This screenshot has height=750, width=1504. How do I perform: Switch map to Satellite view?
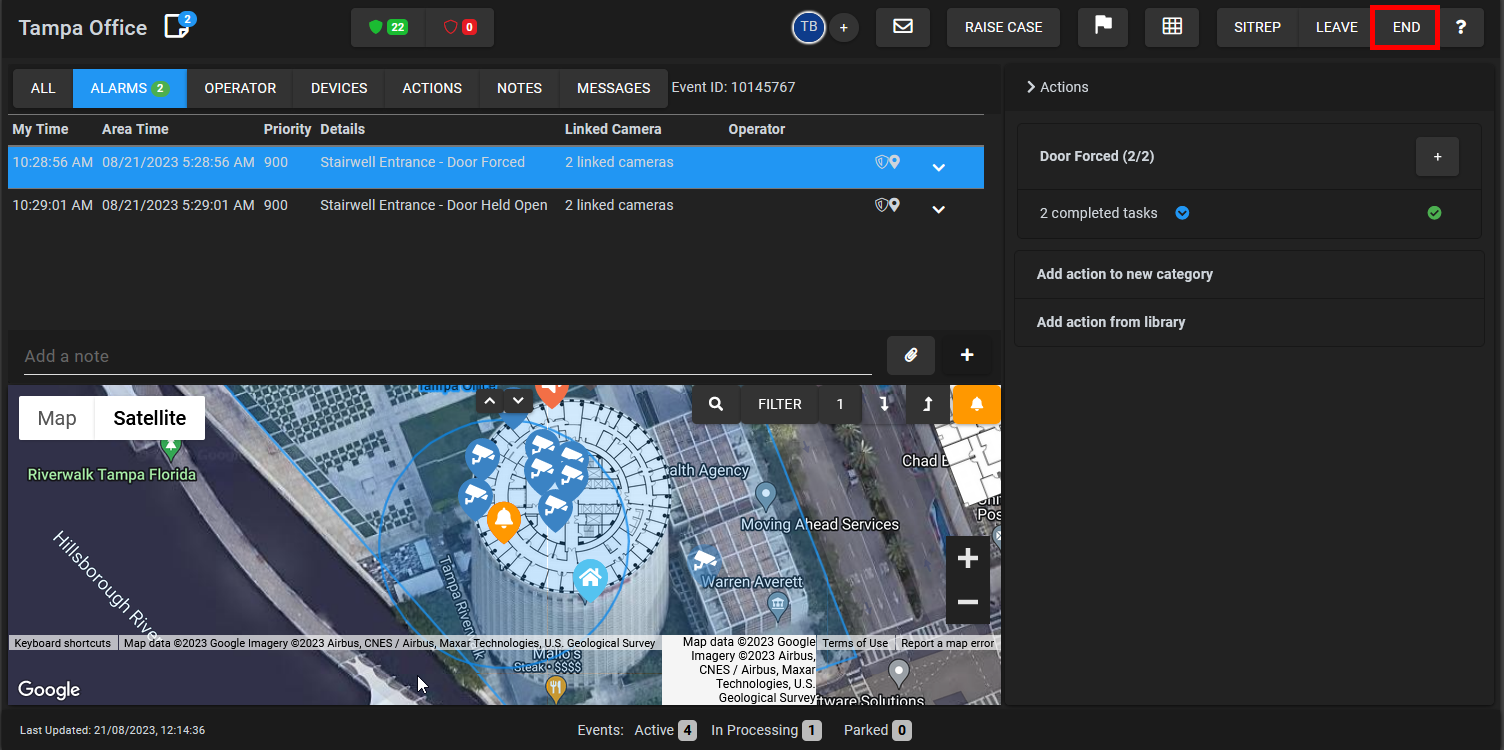[150, 418]
